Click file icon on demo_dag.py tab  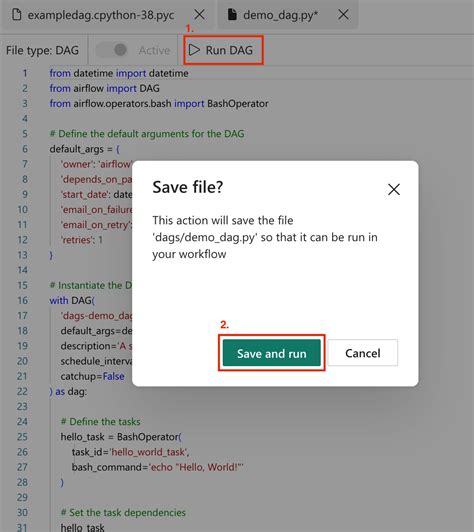(x=232, y=15)
